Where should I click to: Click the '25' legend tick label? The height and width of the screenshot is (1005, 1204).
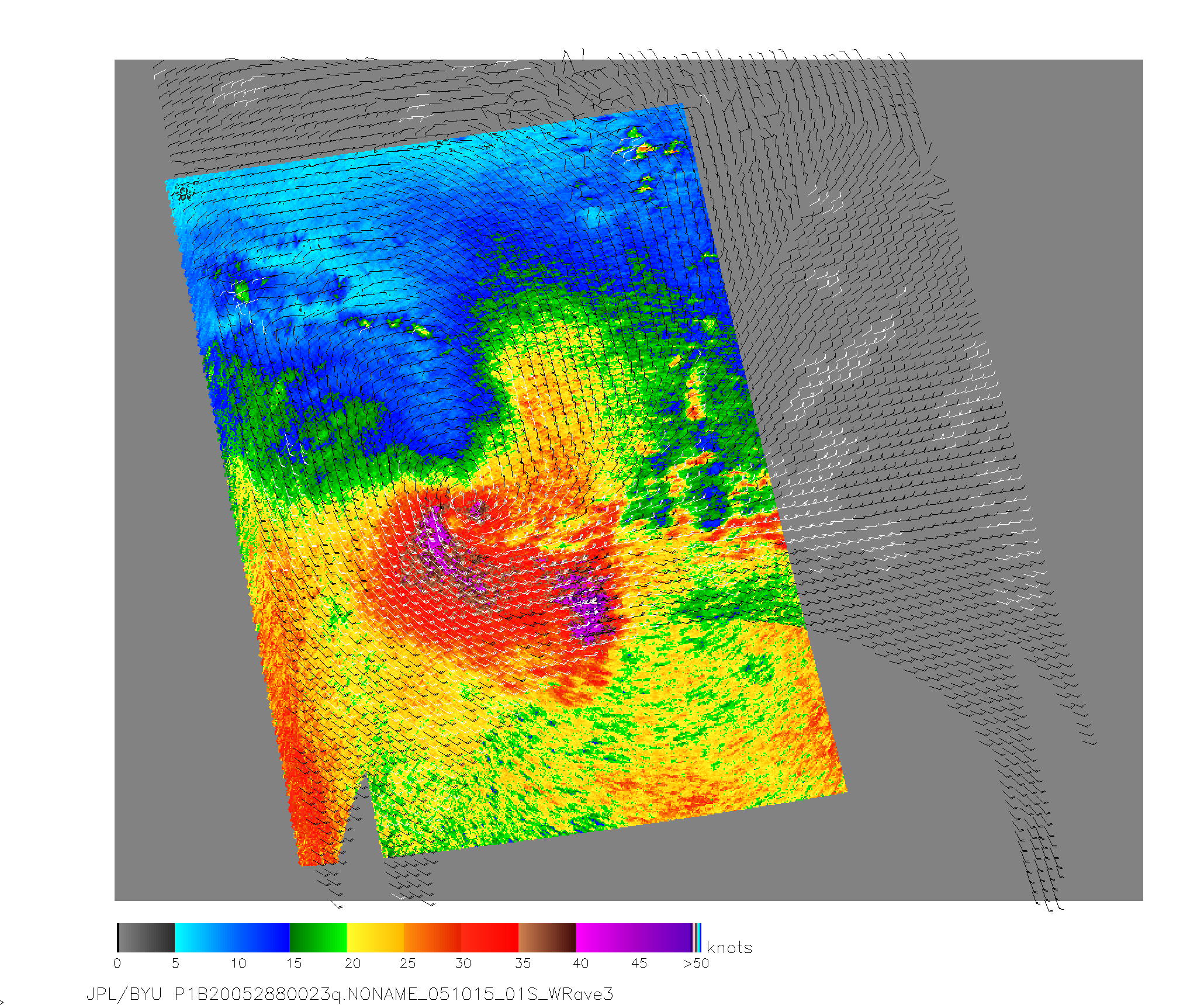tap(407, 963)
